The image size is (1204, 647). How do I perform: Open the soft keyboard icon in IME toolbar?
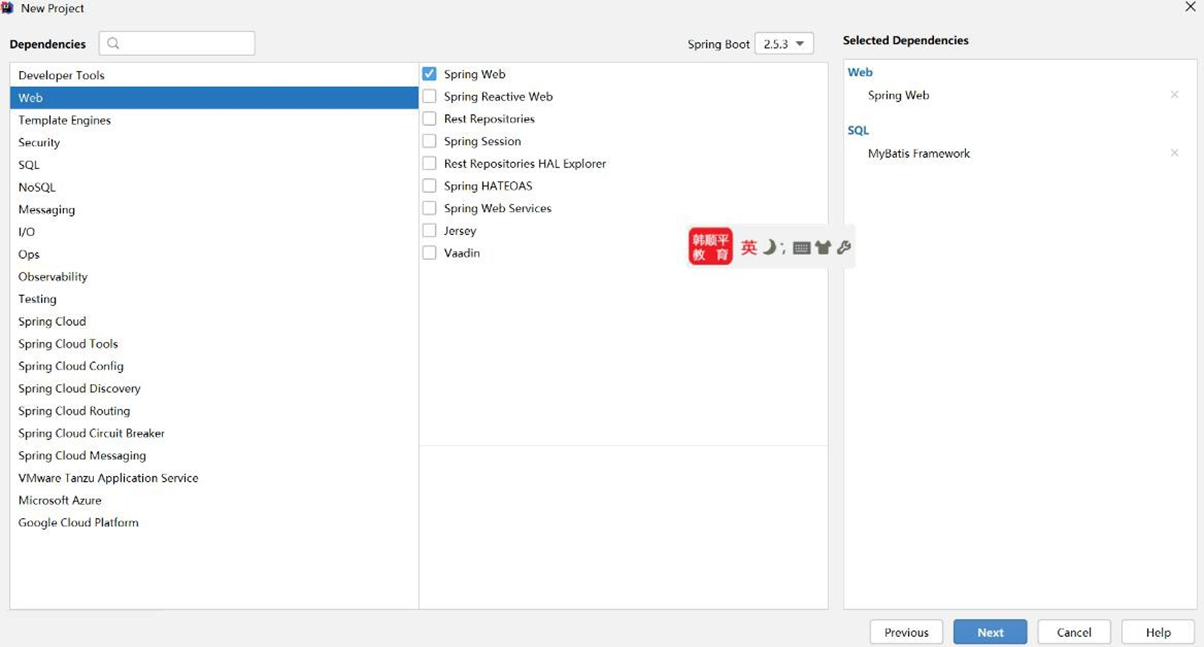pos(801,248)
